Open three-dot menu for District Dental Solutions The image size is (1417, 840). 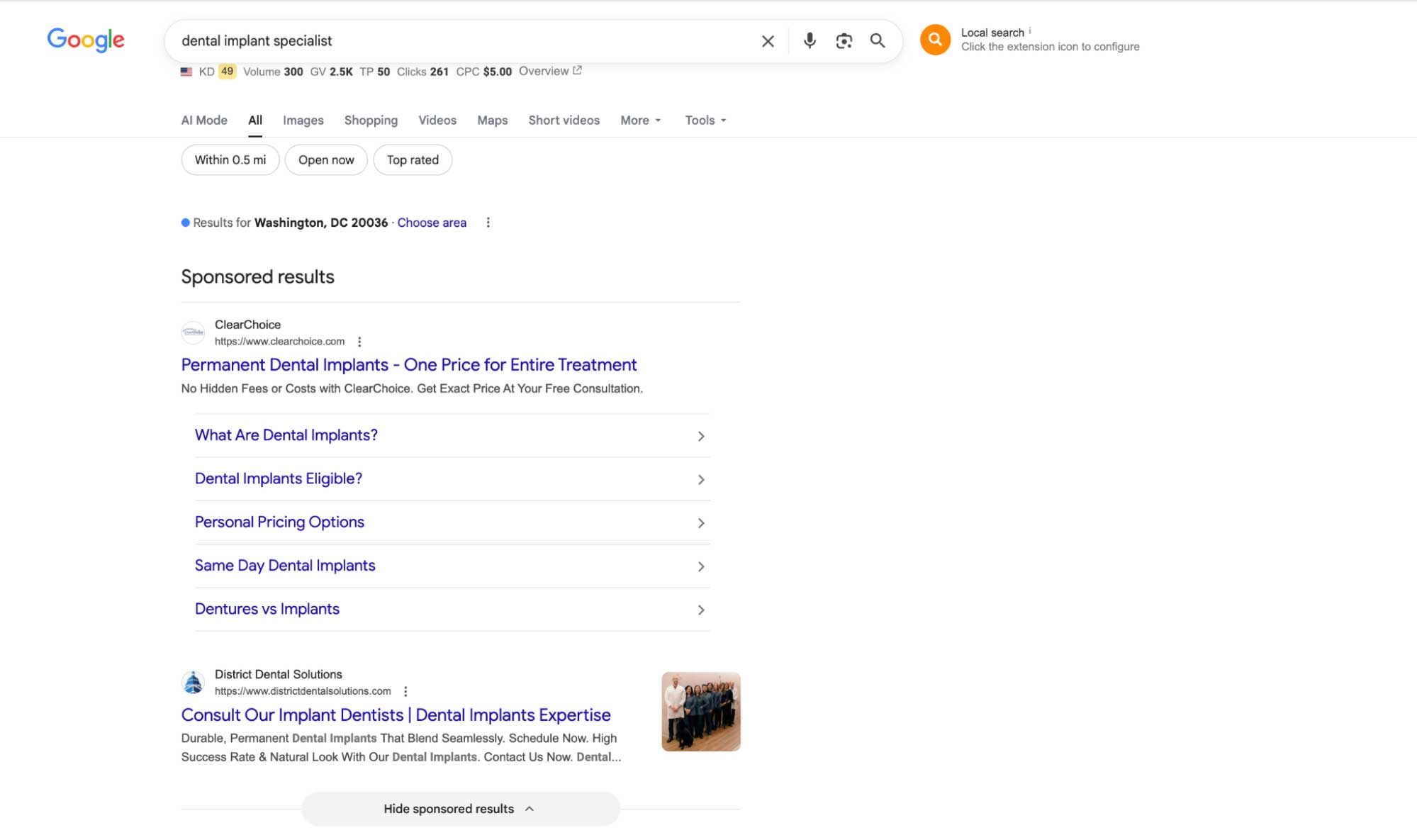405,691
